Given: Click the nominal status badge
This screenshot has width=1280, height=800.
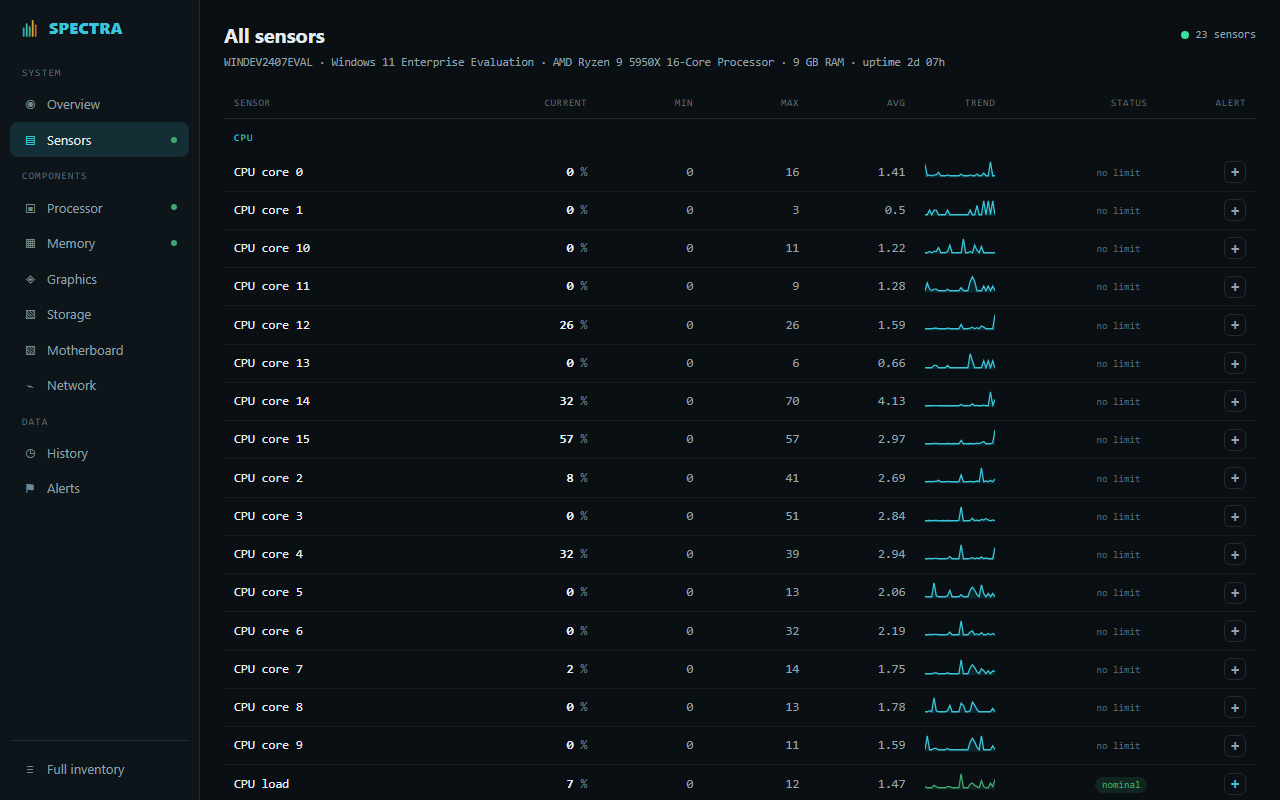Looking at the screenshot, I should tap(1121, 785).
